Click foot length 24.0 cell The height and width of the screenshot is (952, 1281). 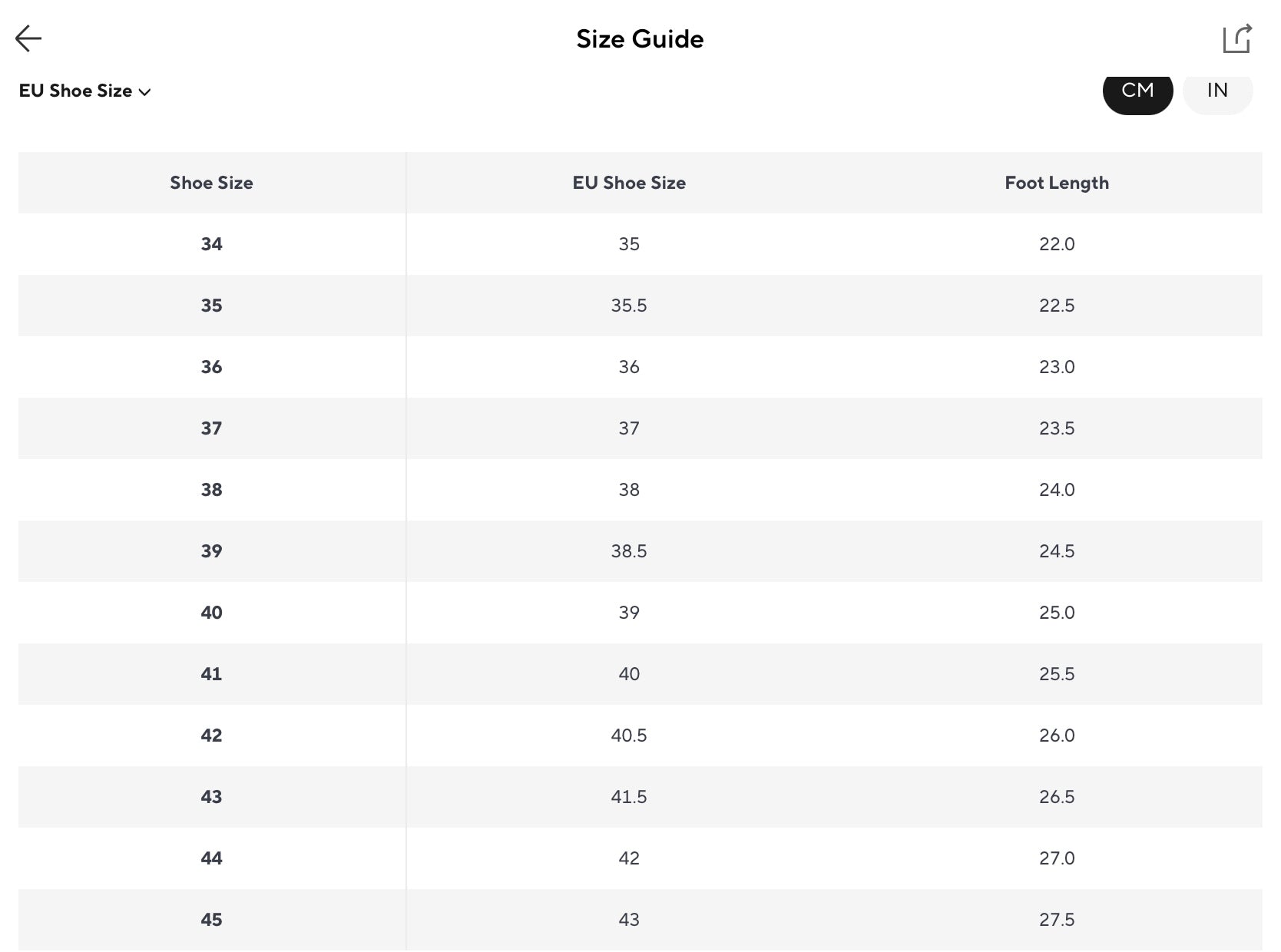click(x=1057, y=490)
